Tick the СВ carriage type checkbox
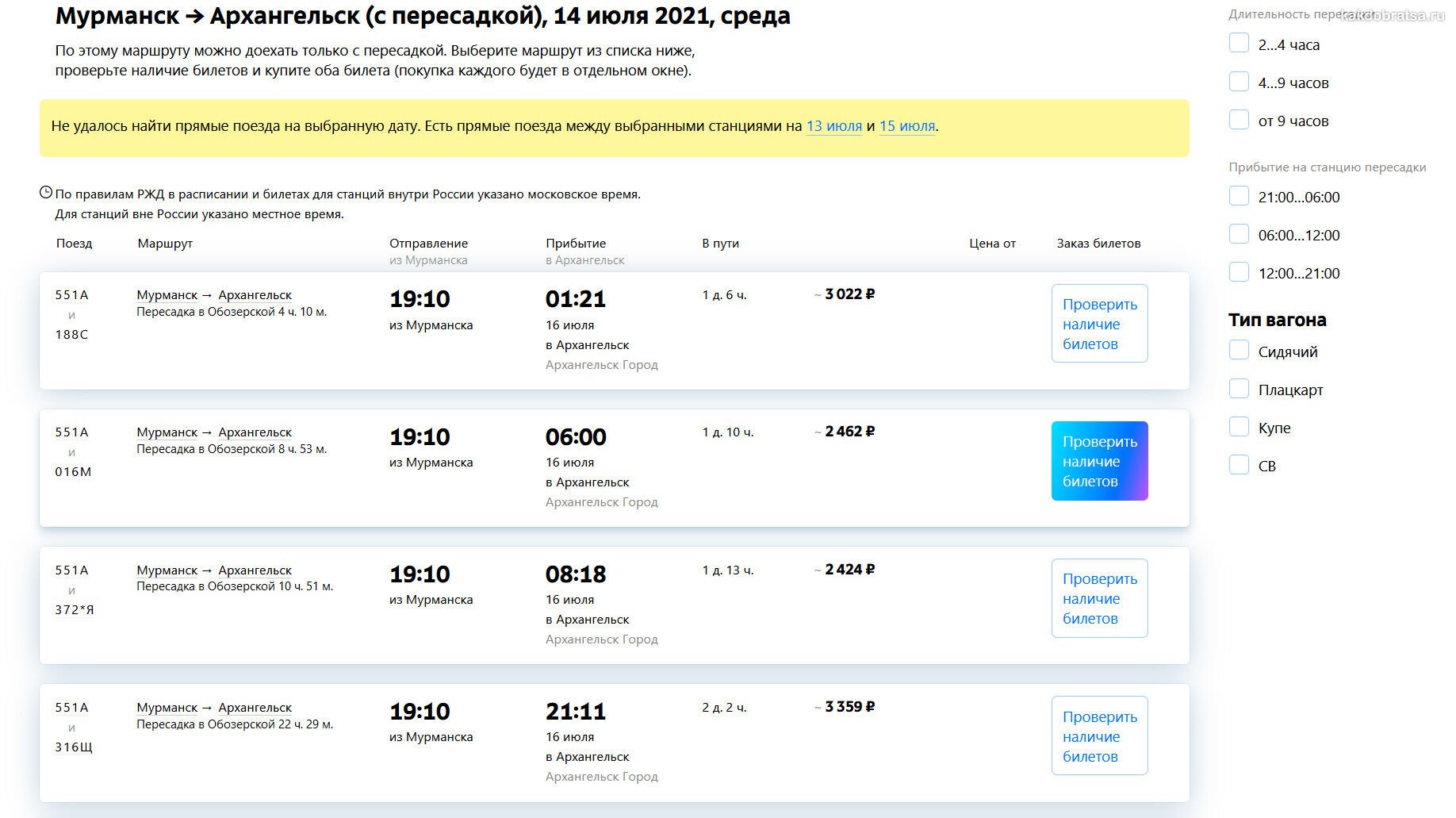Image resolution: width=1456 pixels, height=818 pixels. [x=1239, y=465]
